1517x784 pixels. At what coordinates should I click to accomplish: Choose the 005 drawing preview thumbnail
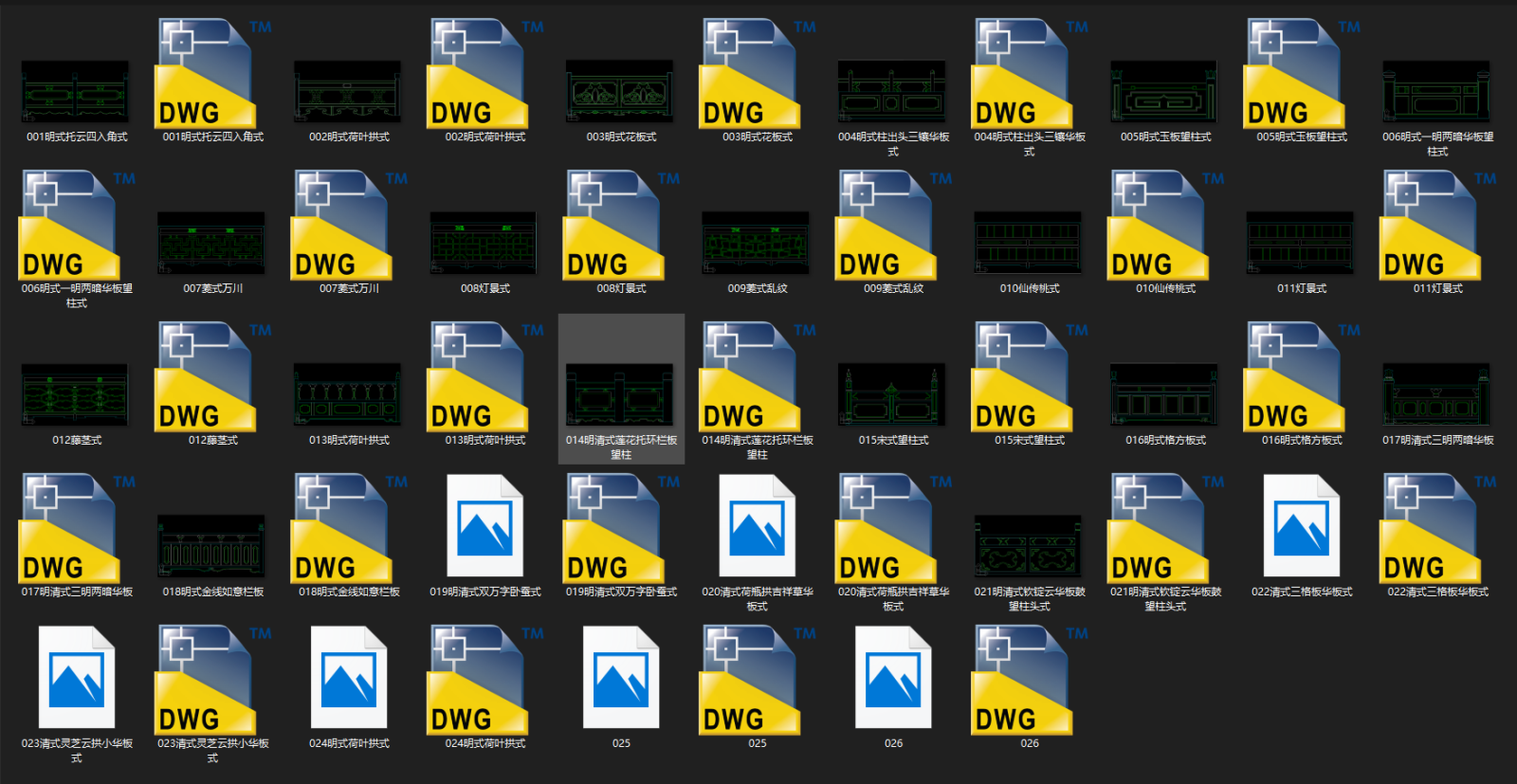coord(1164,92)
